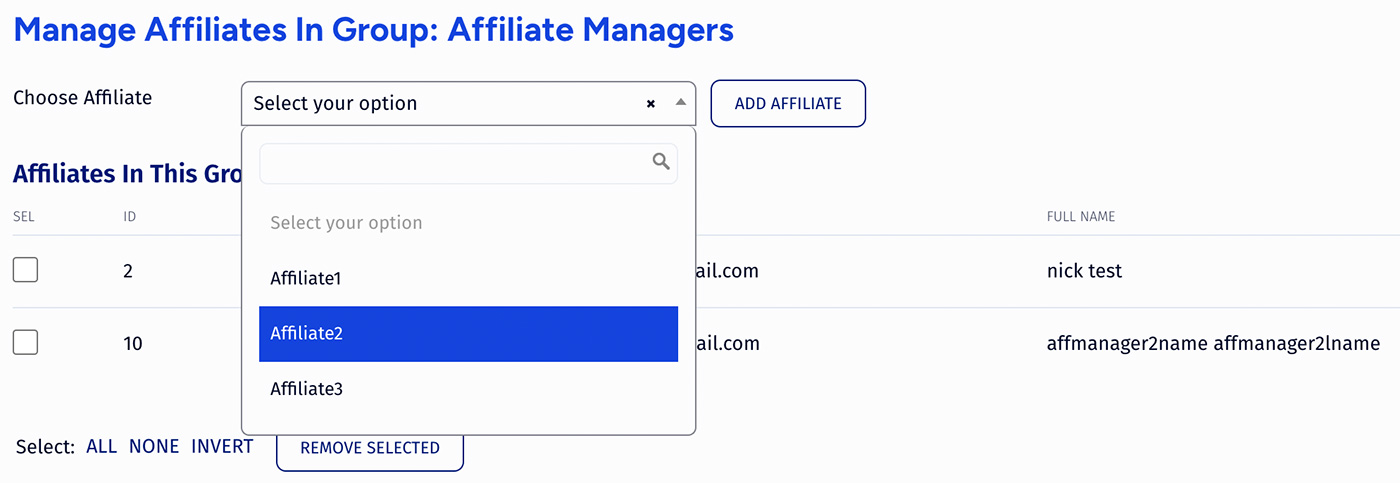Click the NONE selection link
Screen dimensions: 1400x483
154,447
